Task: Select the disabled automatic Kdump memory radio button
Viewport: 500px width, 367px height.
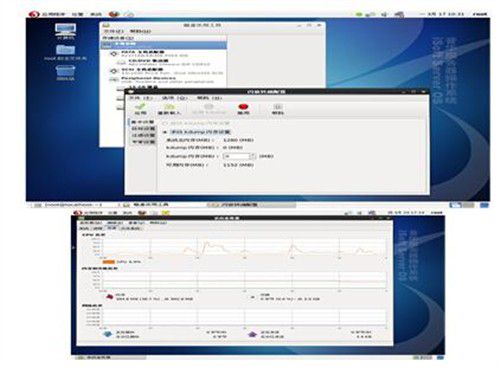Action: (165, 123)
